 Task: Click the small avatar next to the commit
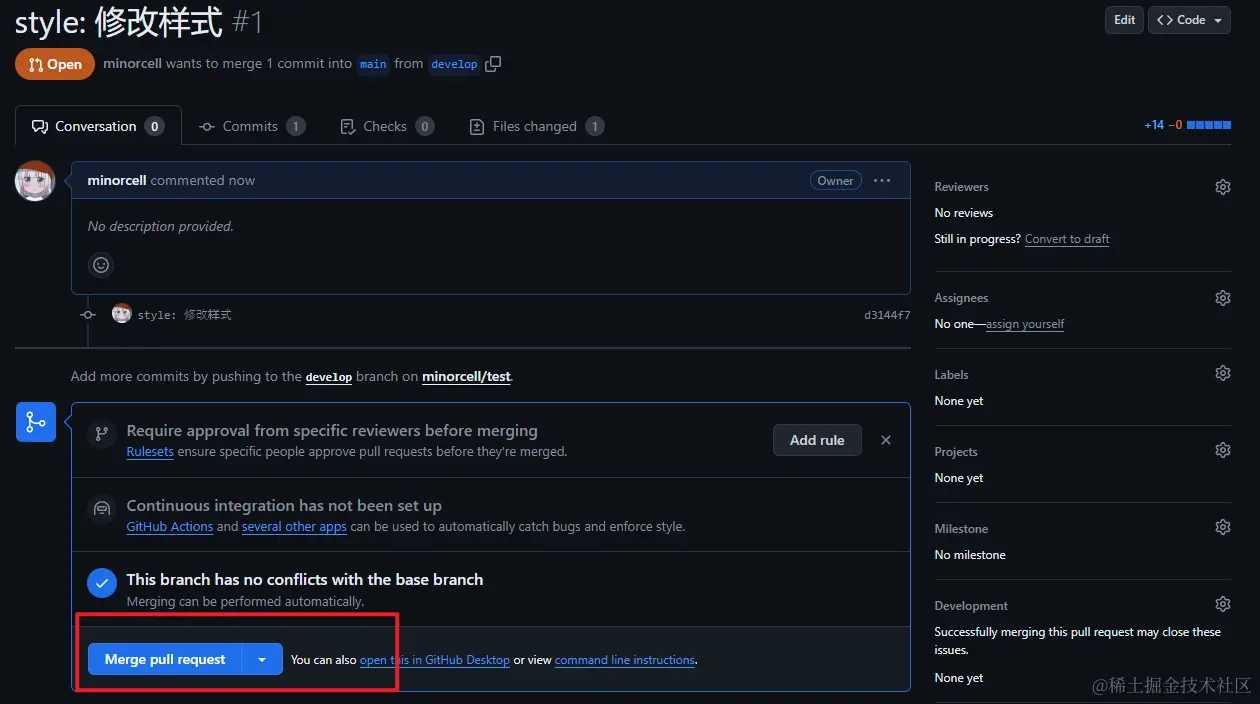(121, 314)
